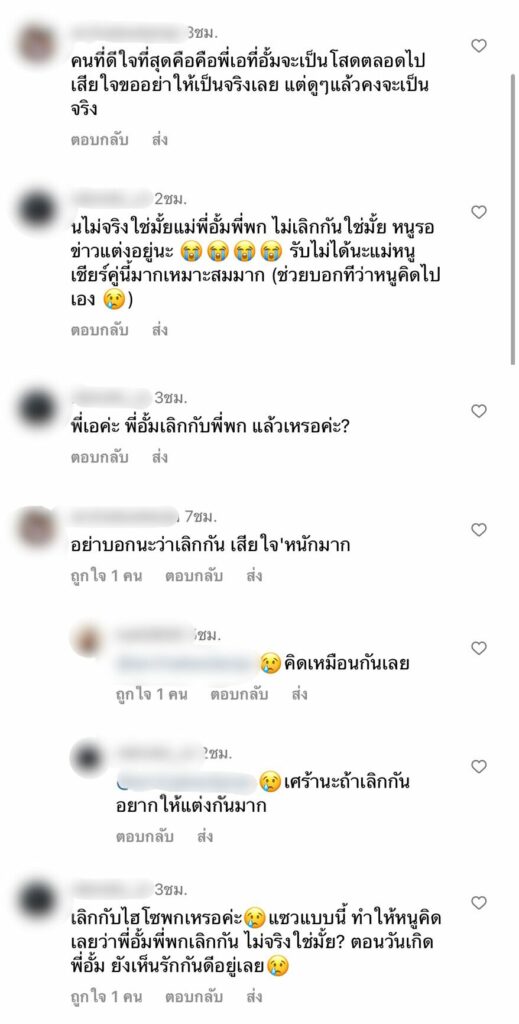
Task: Reply (ตอบกลับ) to the first comment
Action: click(x=99, y=140)
